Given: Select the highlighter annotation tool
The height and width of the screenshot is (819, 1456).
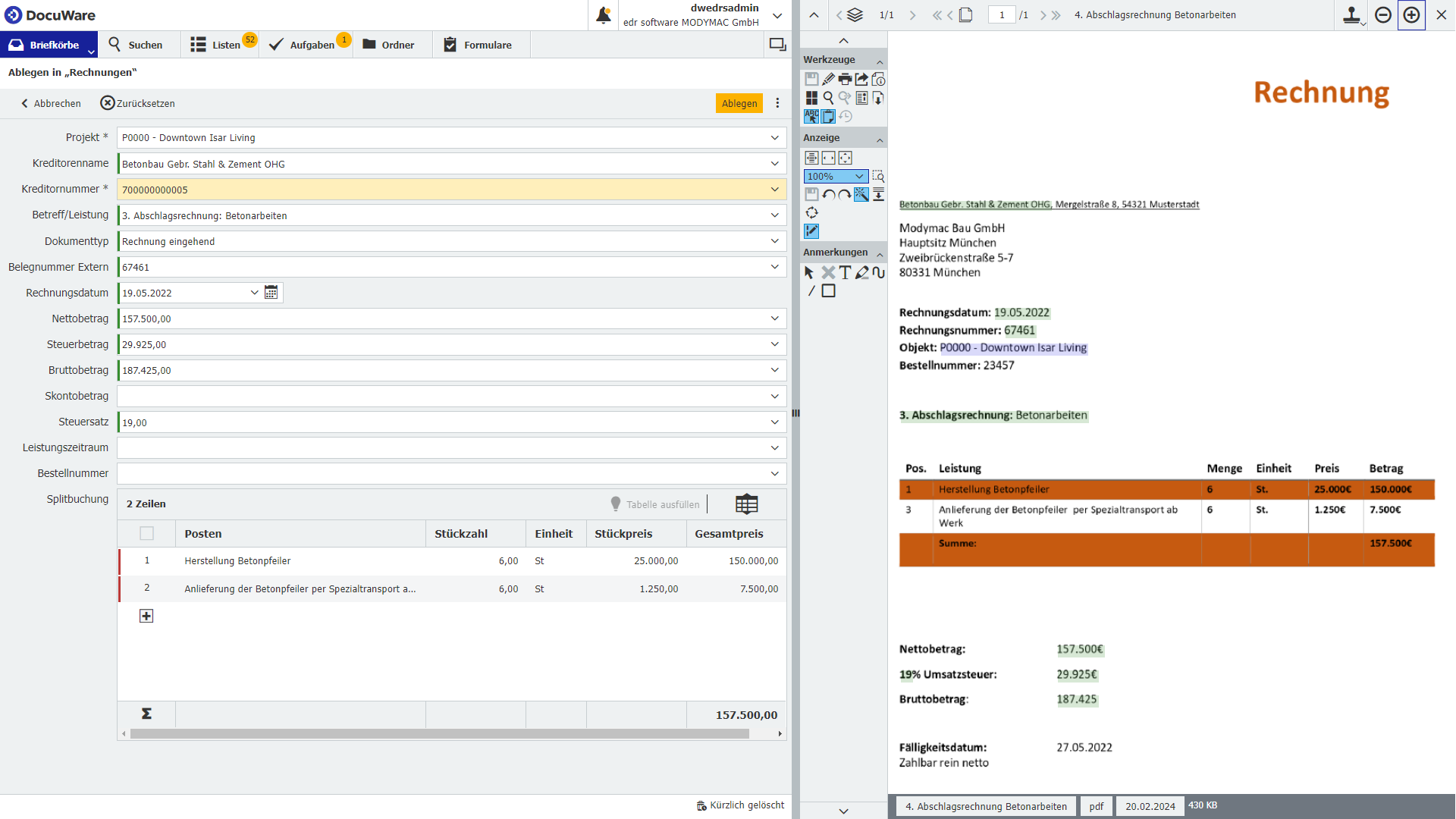Looking at the screenshot, I should tap(861, 272).
